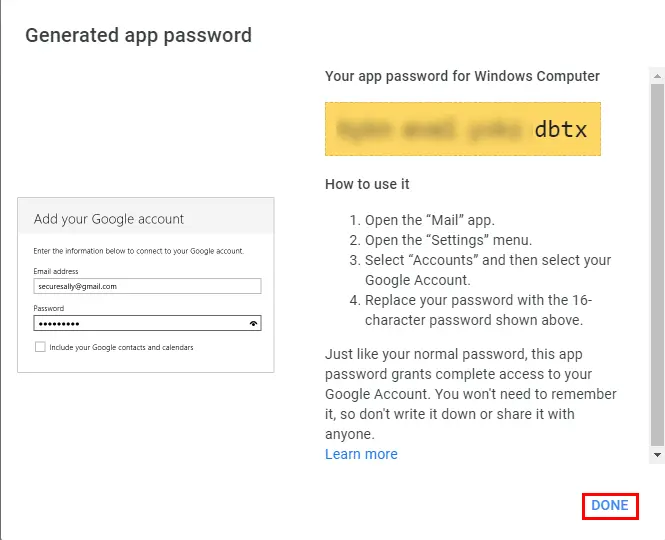Click the "Add your Google account" header
Image resolution: width=665 pixels, height=540 pixels.
click(109, 219)
